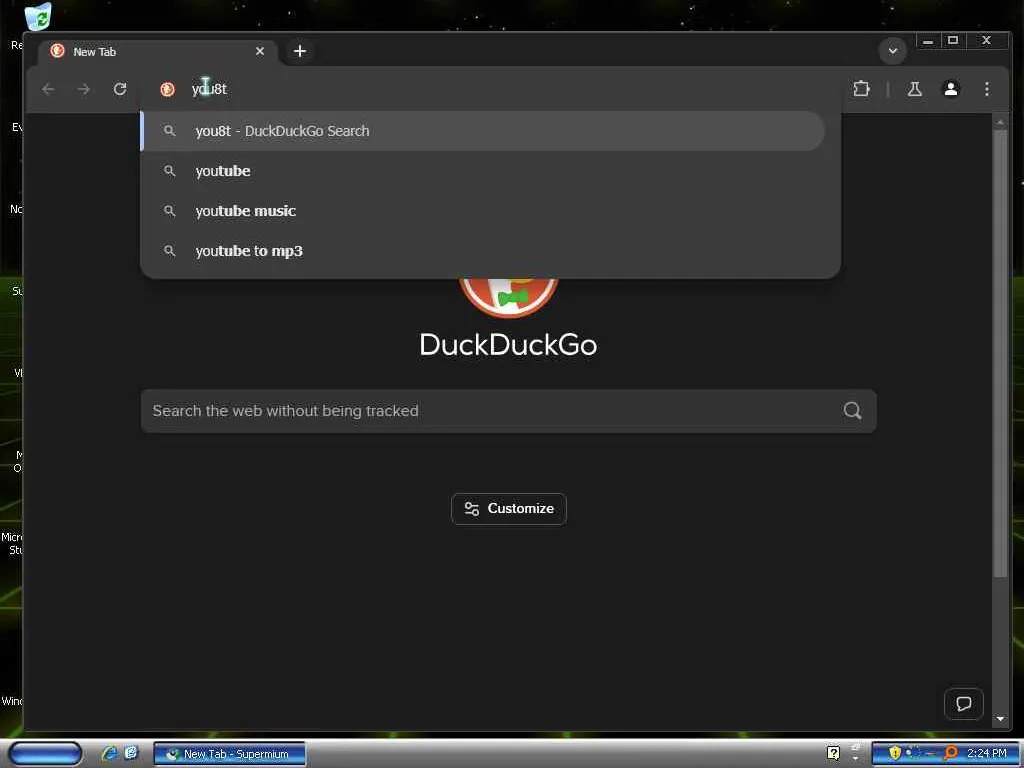This screenshot has width=1024, height=768.
Task: Reload the page
Action: [120, 89]
